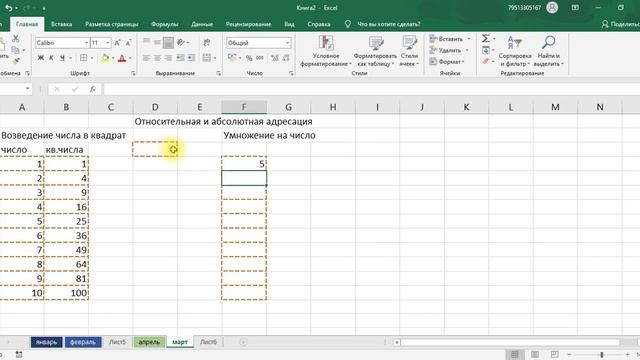Switch to the Вид ribbon tab
The width and height of the screenshot is (640, 360).
pos(289,24)
